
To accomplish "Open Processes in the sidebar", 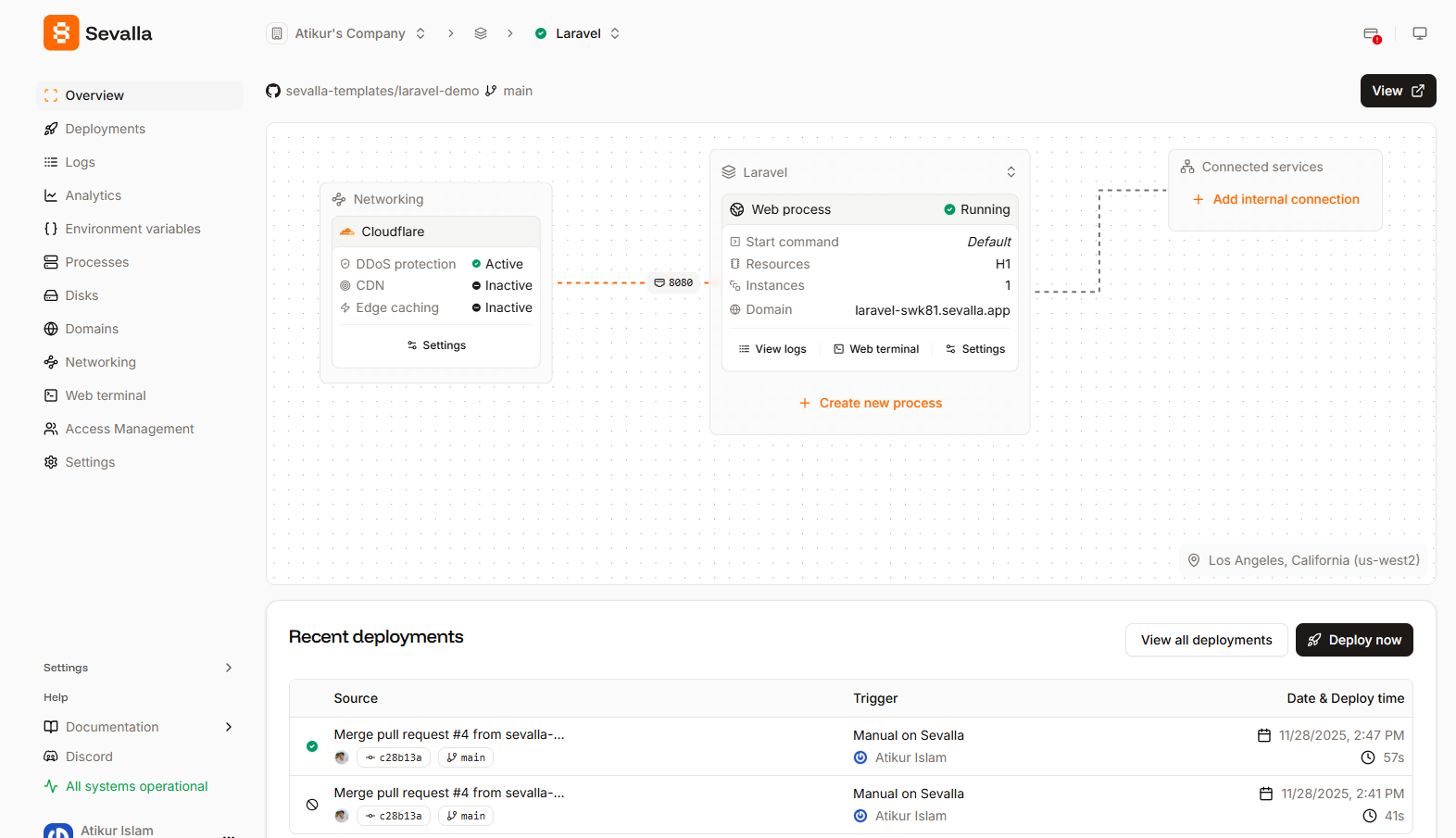I will pyautogui.click(x=140, y=262).
